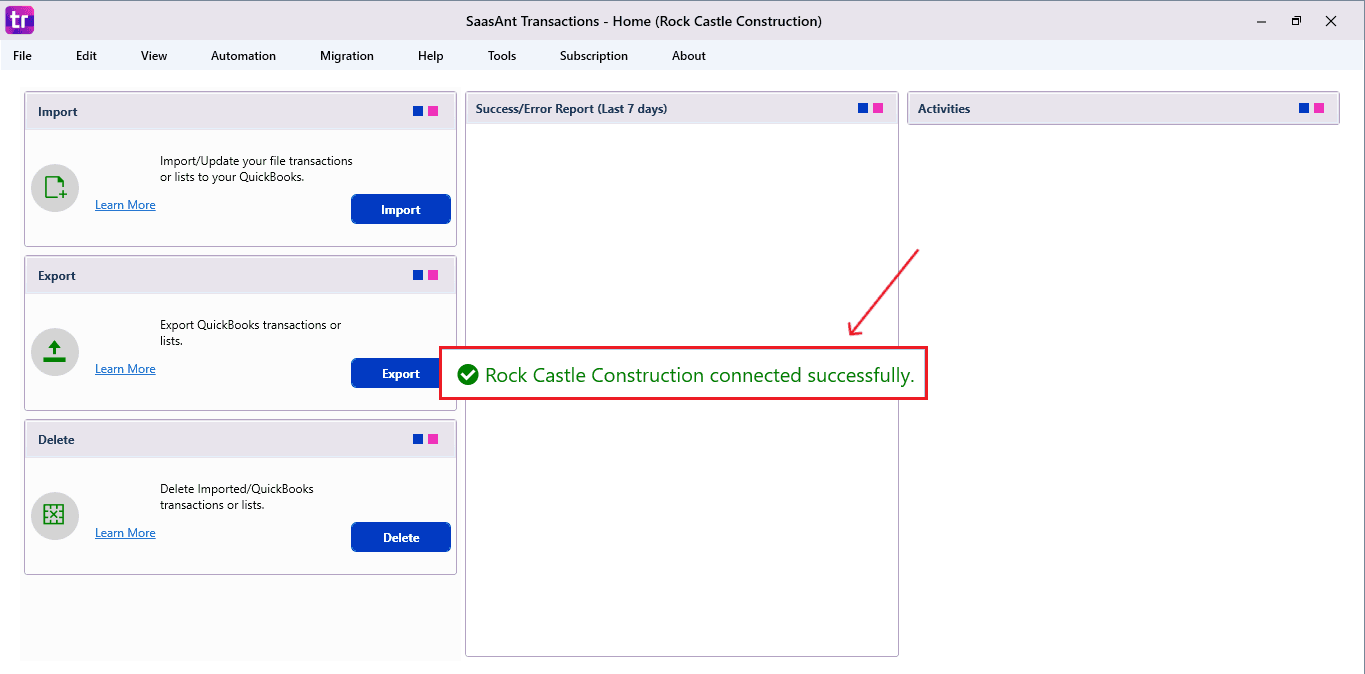Screen dimensions: 1365x674
Task: Click the pink square icon on the Delete header
Action: click(434, 438)
